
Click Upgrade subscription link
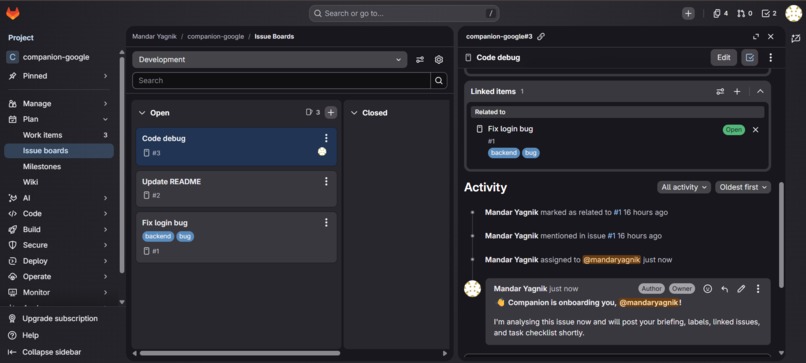pos(60,318)
